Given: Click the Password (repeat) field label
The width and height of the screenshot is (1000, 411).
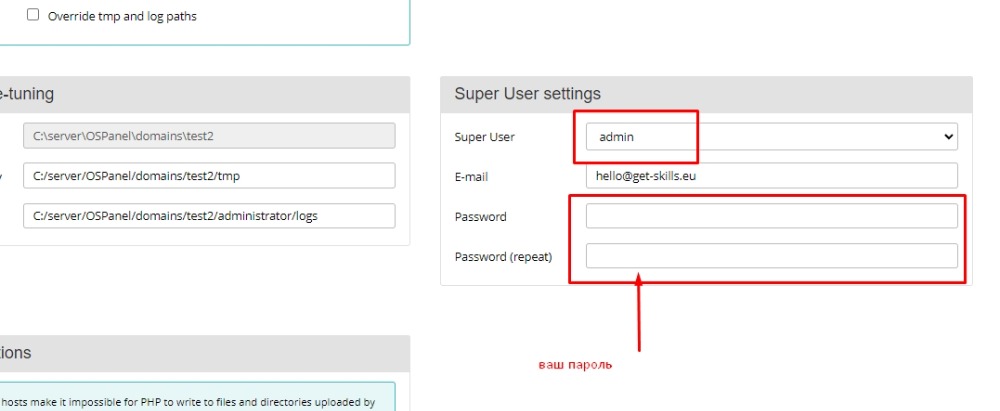Looking at the screenshot, I should 503,257.
